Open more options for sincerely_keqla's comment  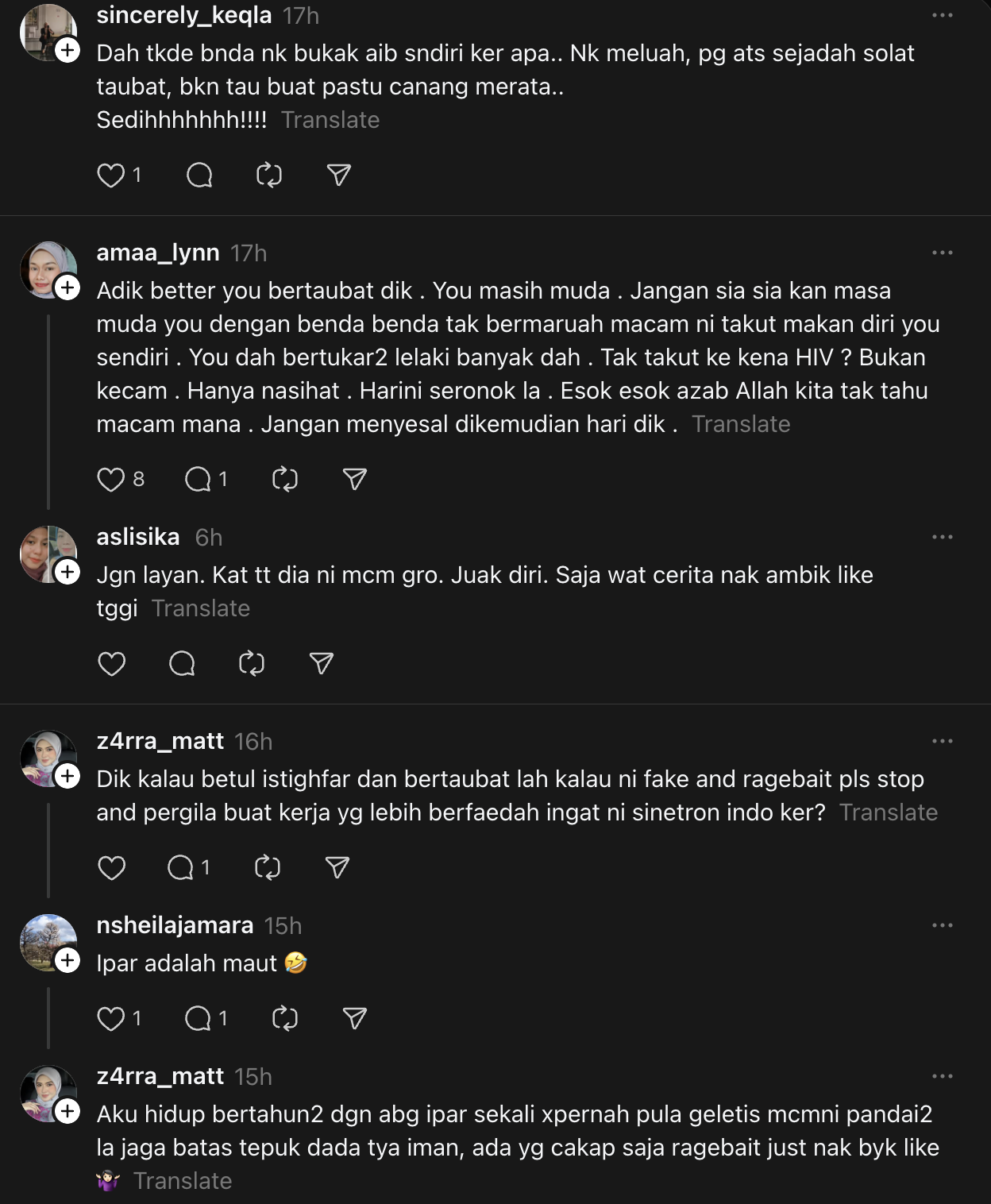[x=942, y=16]
